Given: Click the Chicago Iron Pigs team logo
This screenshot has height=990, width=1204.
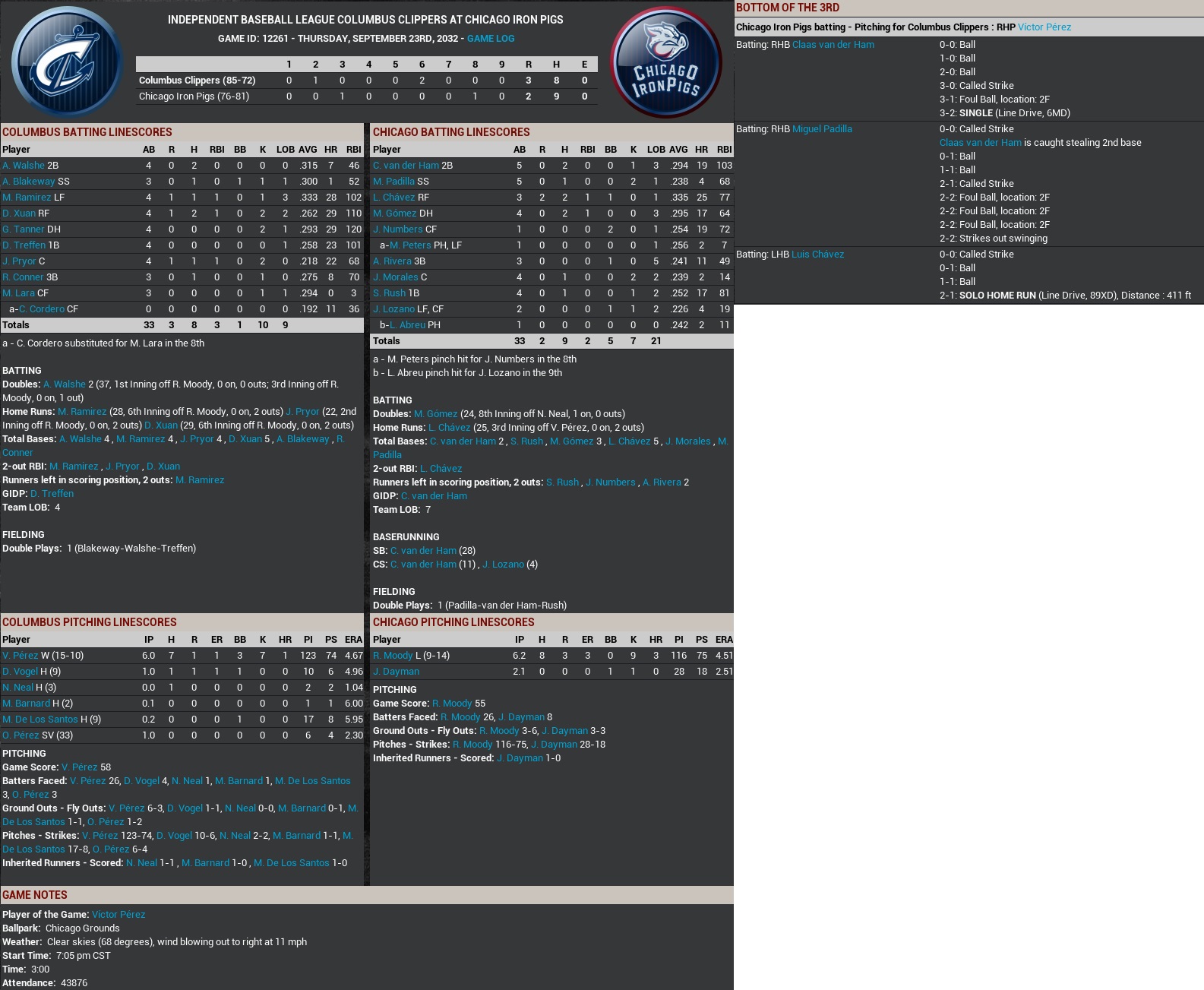Looking at the screenshot, I should 666,62.
